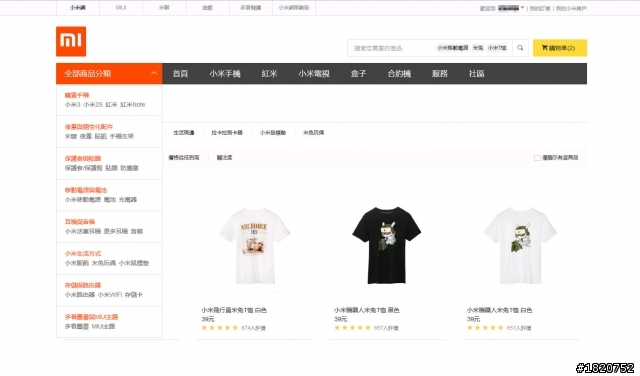Viewport: 640px width, 376px height.
Task: Click the orange MI logo
Action: (x=71, y=41)
